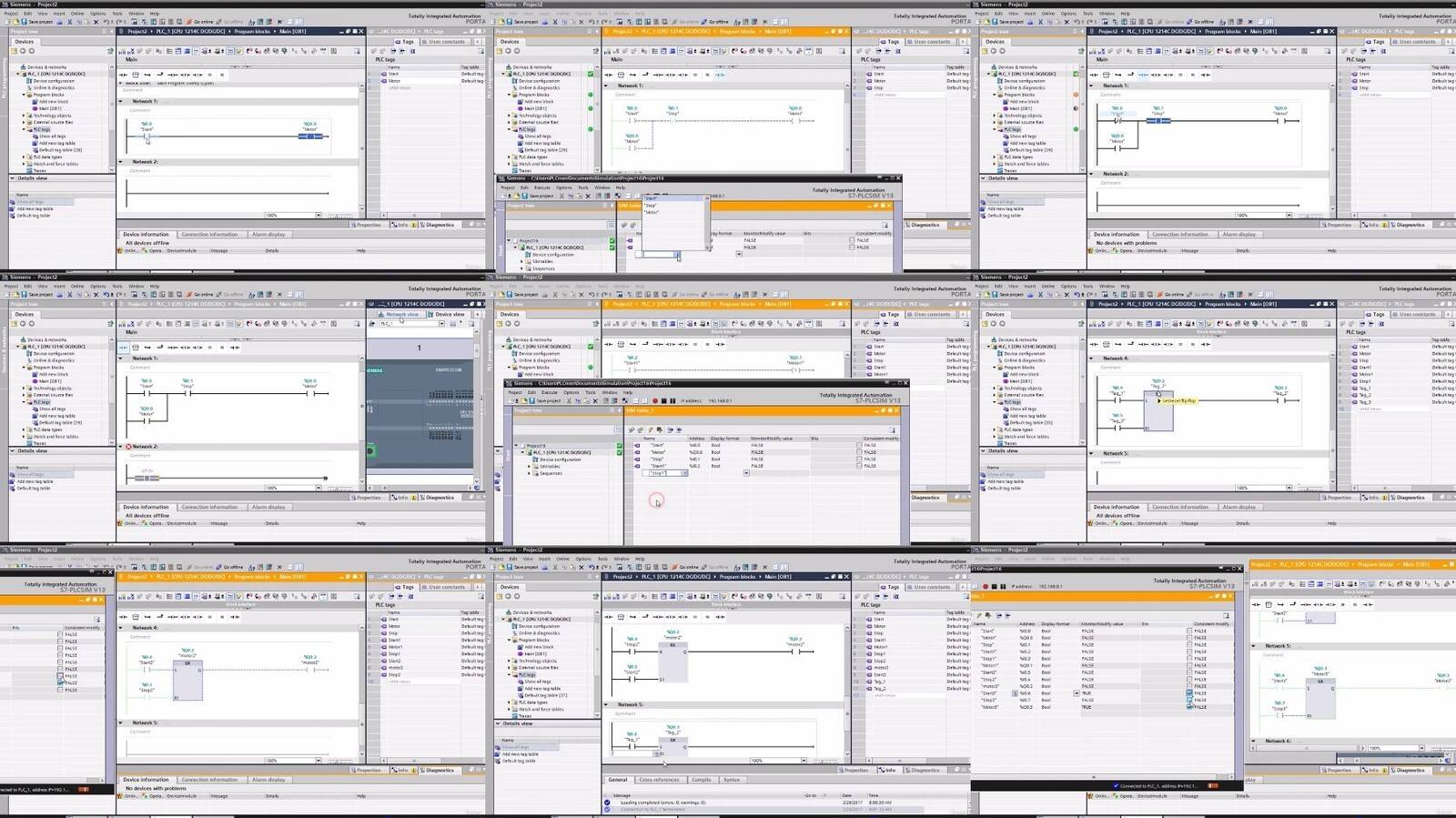Viewport: 1456px width, 818px height.
Task: Click pause button in bottom-right PLCSIM toolbar
Action: (1003, 586)
